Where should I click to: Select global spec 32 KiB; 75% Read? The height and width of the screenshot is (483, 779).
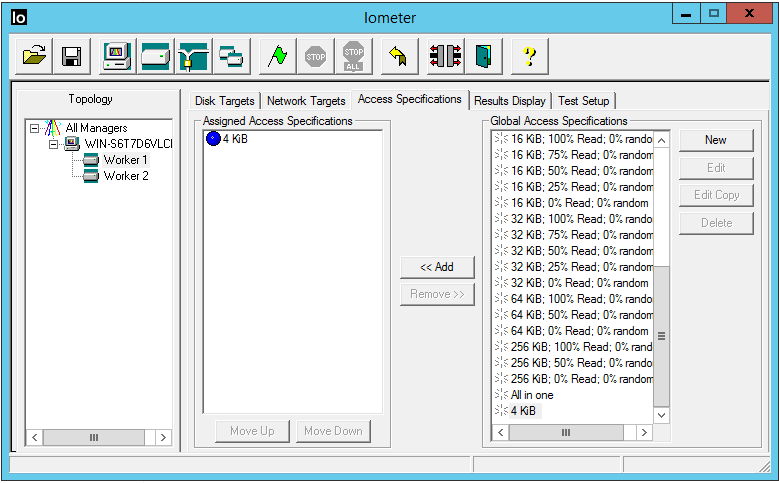point(581,235)
